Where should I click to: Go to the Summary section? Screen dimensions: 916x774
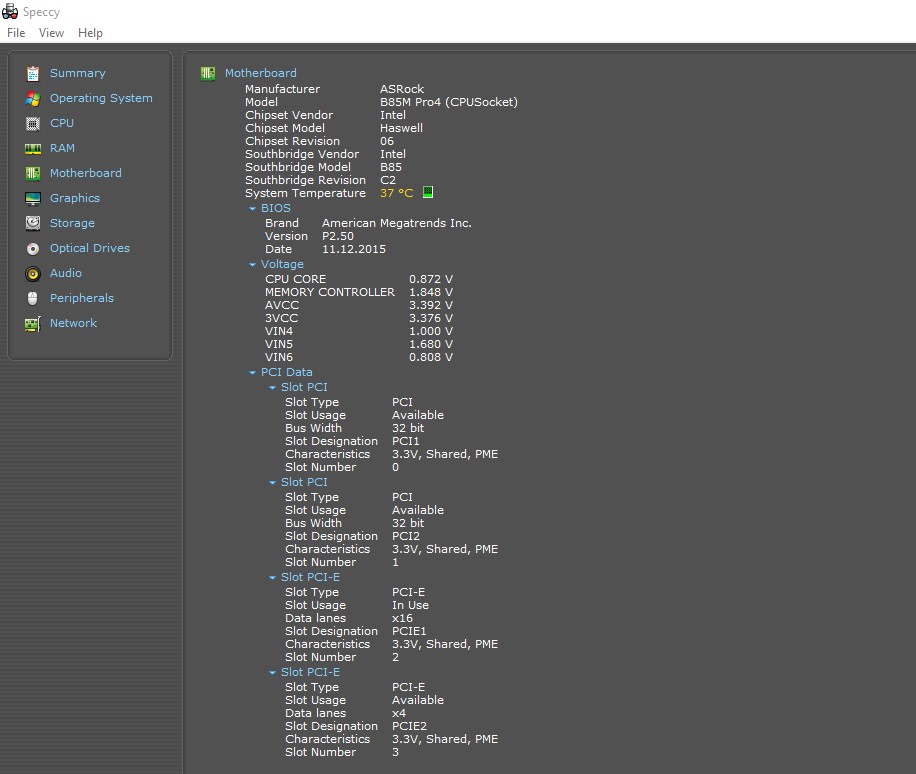(x=78, y=73)
